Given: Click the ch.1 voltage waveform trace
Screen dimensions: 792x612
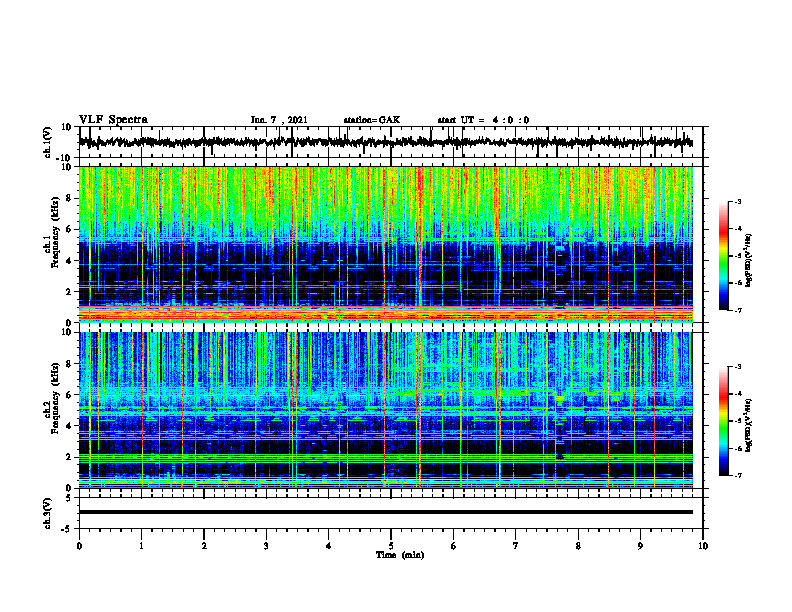Looking at the screenshot, I should (386, 142).
